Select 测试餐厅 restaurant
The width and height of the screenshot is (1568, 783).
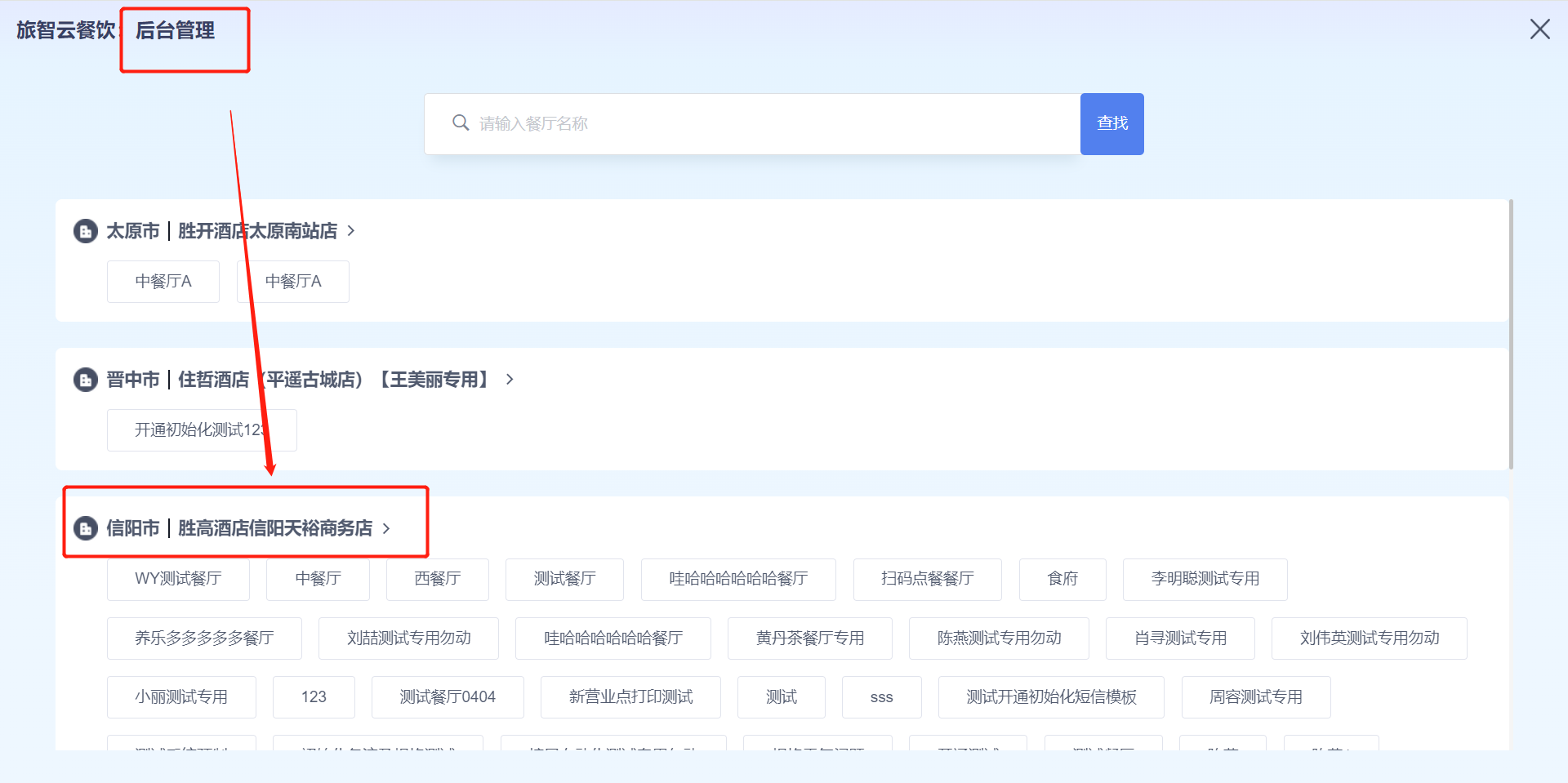564,579
